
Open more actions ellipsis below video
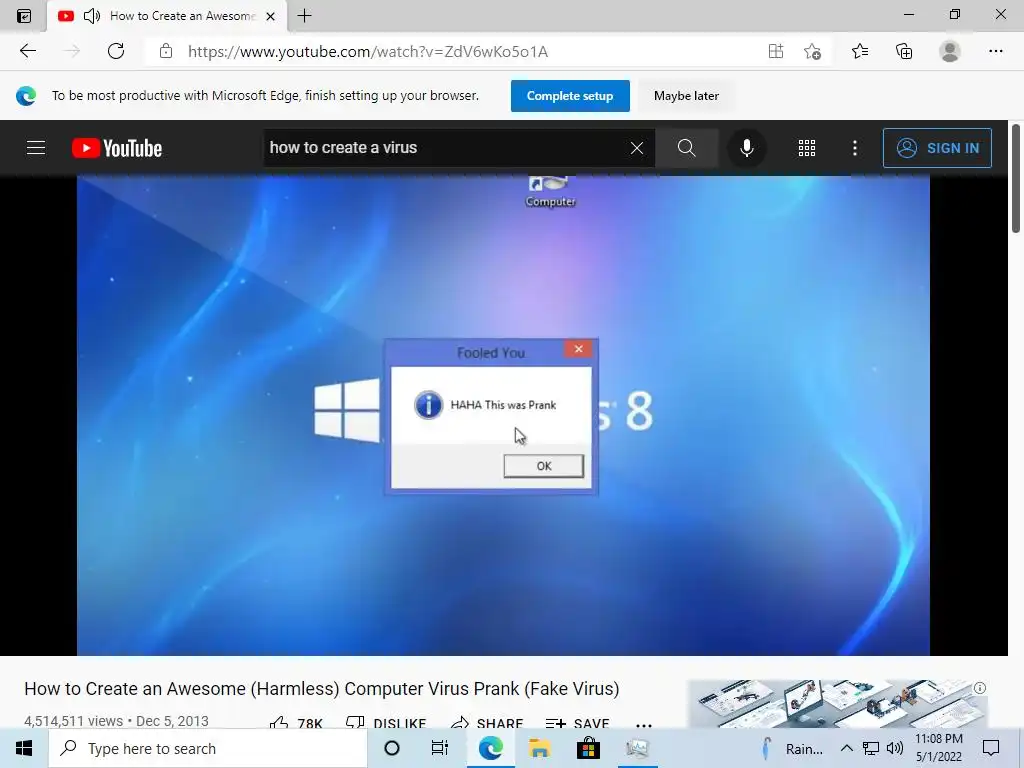point(643,724)
